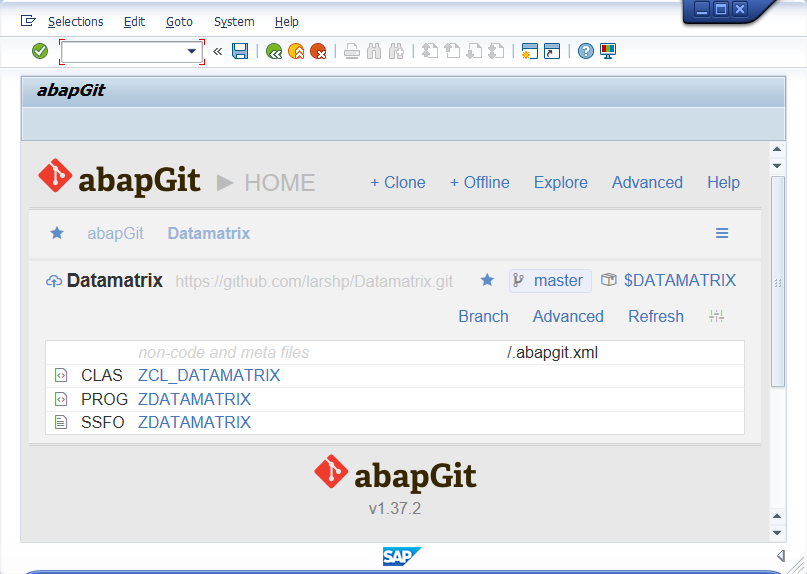
Task: Open the github.com/larshp/Datamatrix.git URL
Action: (x=314, y=282)
